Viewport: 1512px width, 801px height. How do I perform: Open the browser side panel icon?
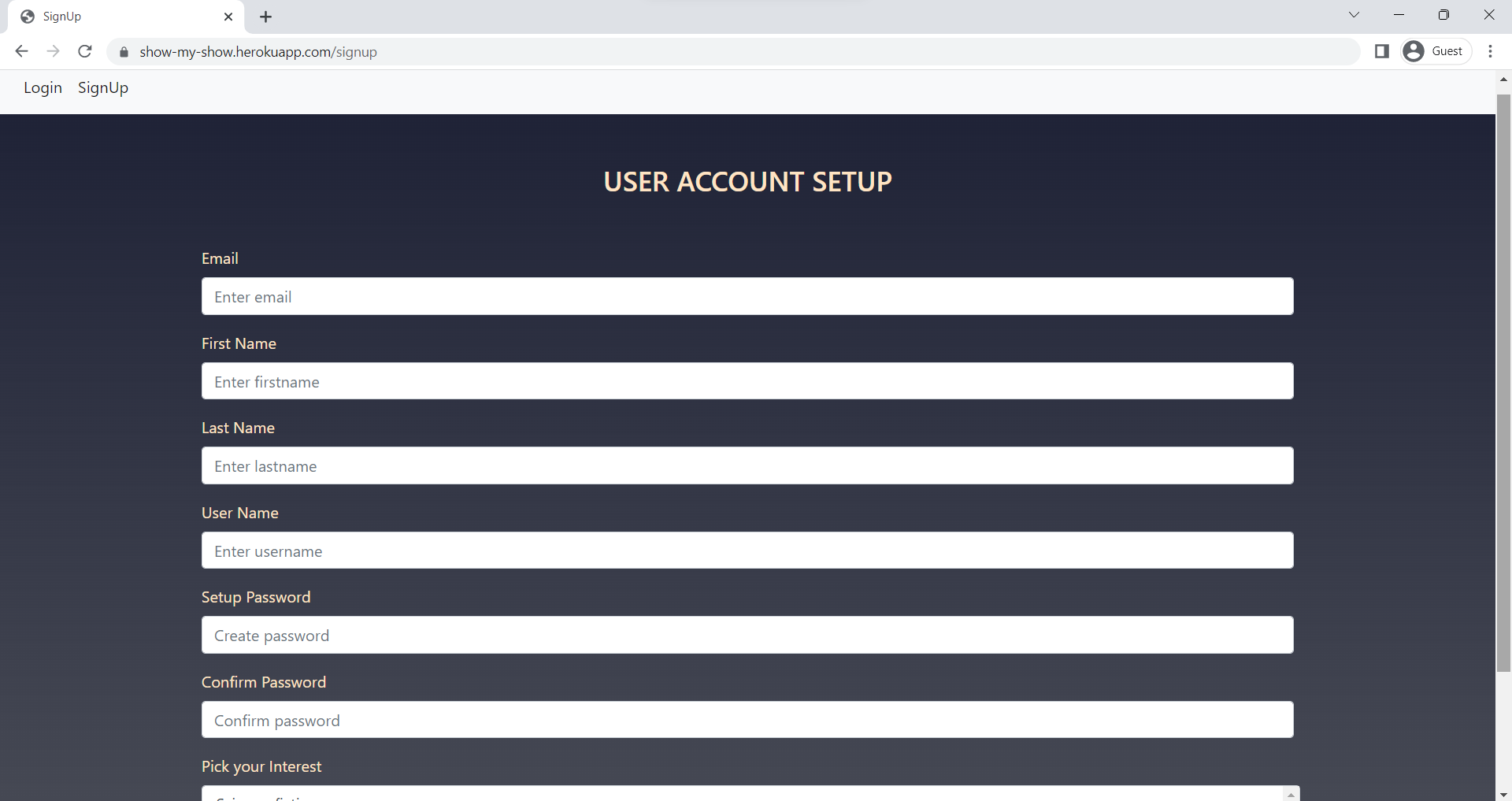click(x=1382, y=50)
